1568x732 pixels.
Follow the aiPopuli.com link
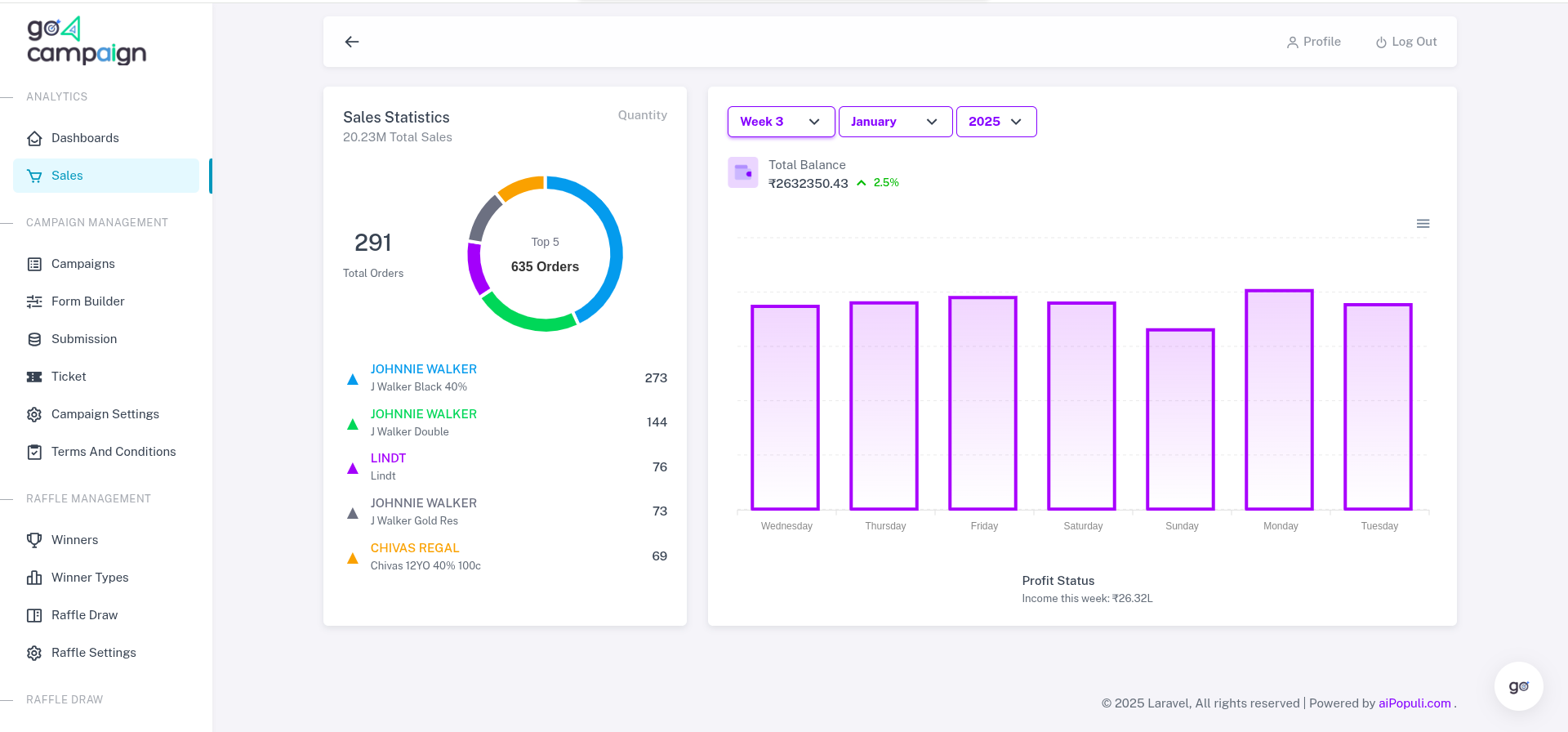tap(1414, 703)
